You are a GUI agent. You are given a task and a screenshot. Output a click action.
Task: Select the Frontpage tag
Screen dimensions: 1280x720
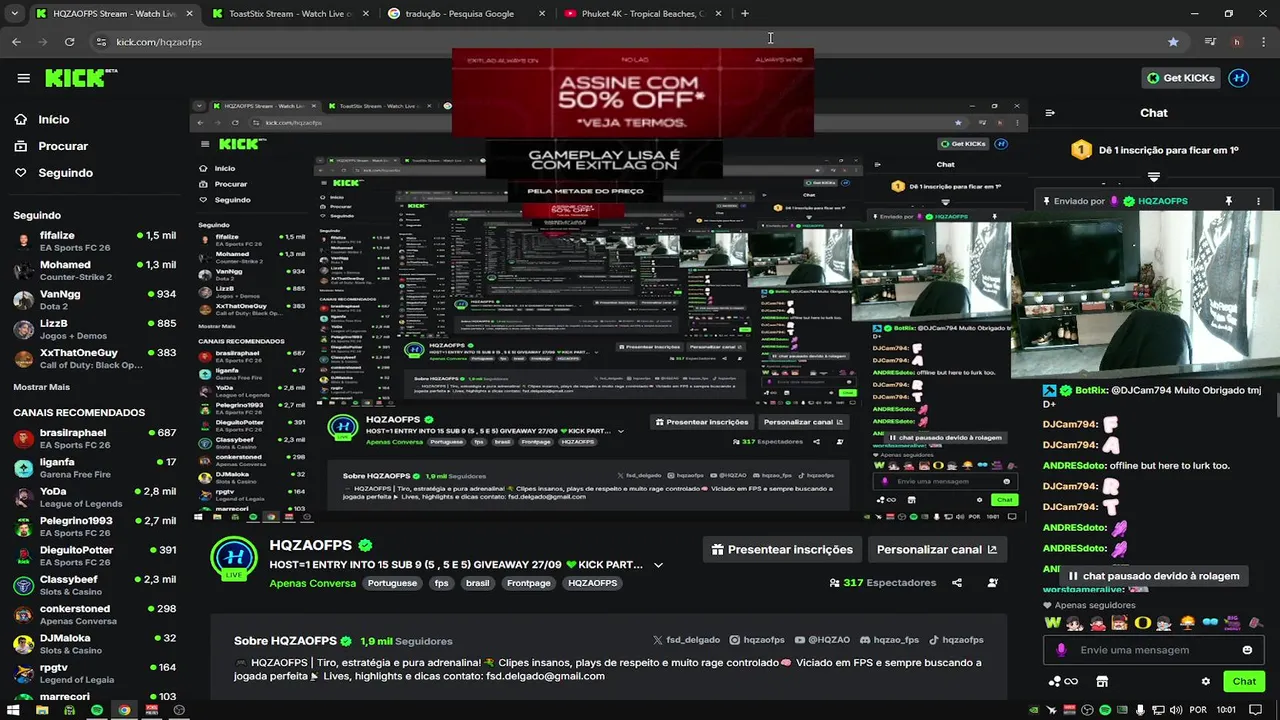point(528,583)
